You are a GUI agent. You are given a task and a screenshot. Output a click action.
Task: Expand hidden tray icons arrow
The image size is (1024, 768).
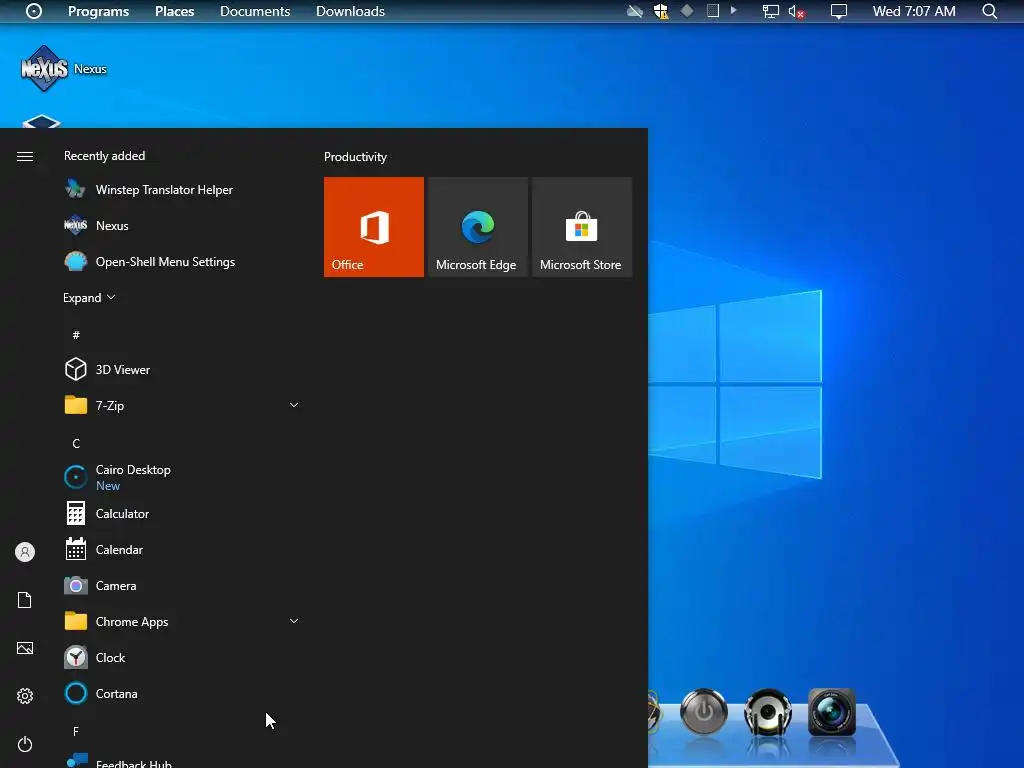(733, 10)
